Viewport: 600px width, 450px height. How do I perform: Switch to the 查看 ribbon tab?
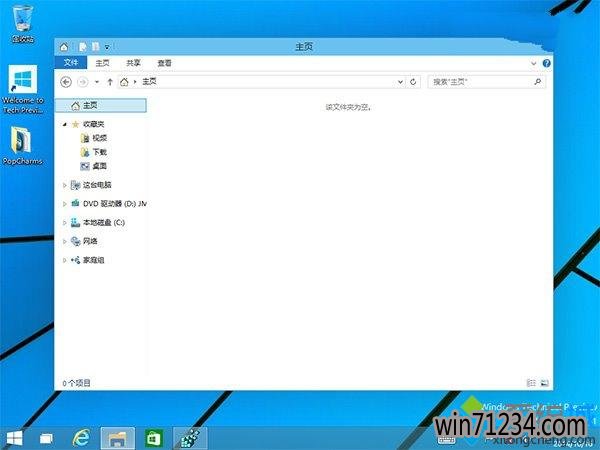[x=165, y=63]
